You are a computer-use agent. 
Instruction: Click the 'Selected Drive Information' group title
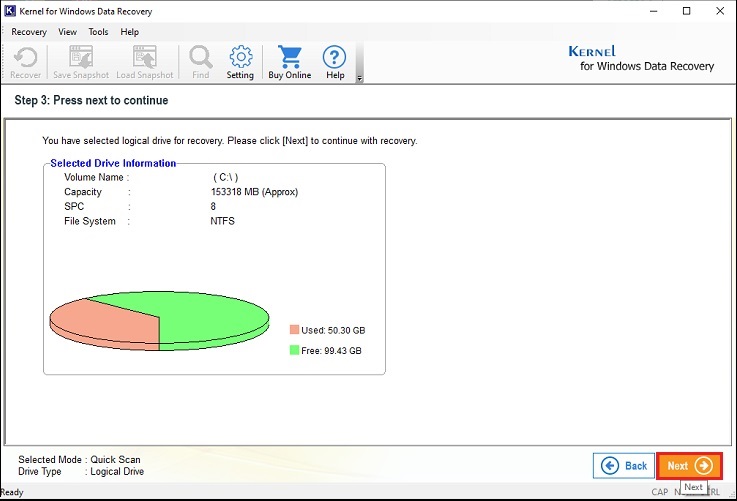coord(113,163)
